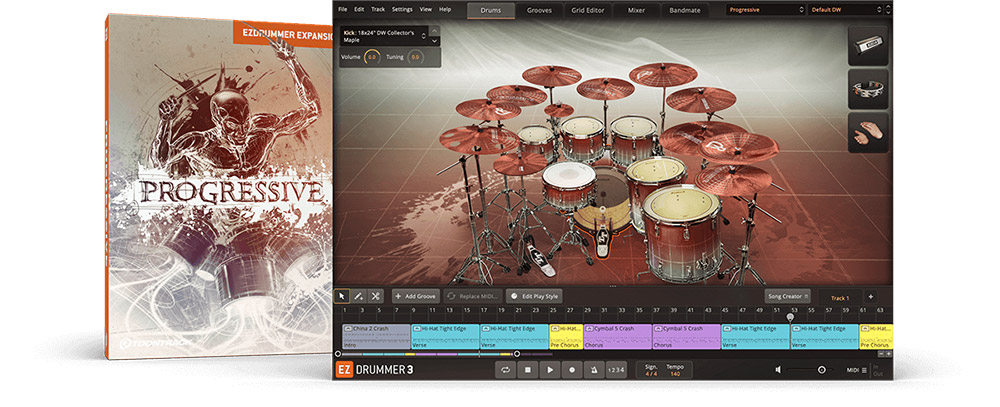Select the China 2 Crash intro block
Image resolution: width=1000 pixels, height=407 pixels.
coord(375,335)
